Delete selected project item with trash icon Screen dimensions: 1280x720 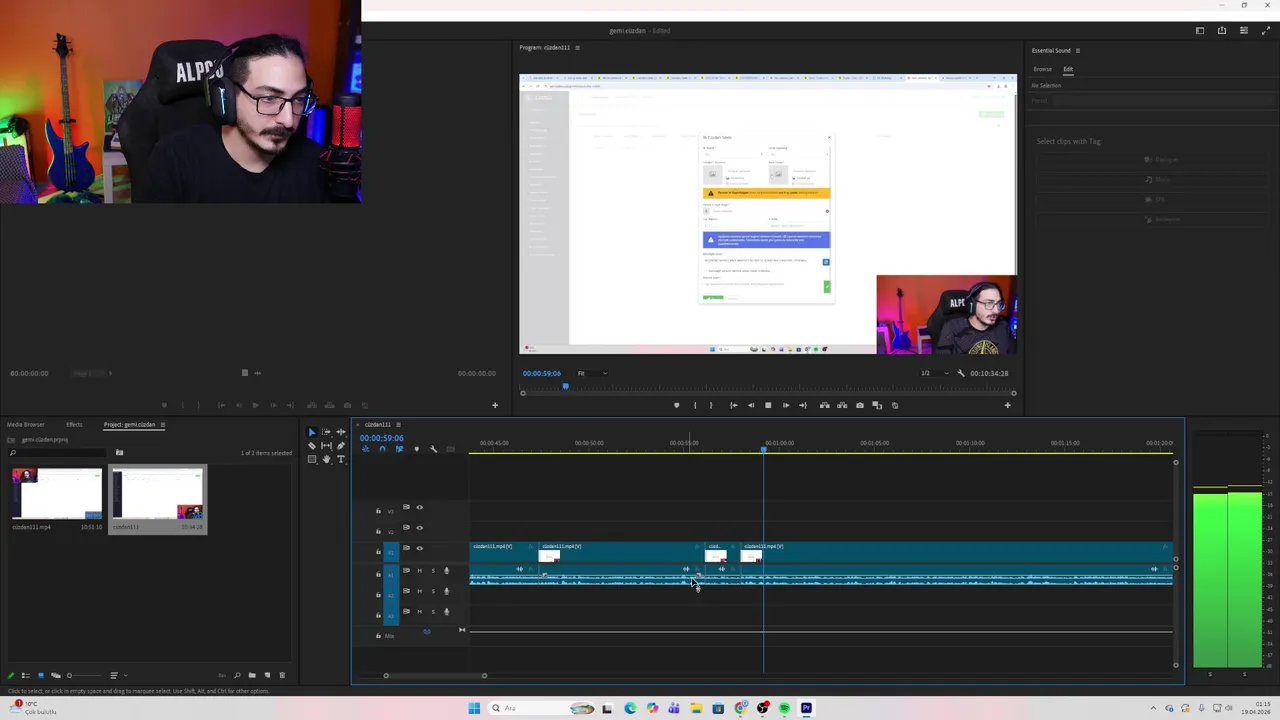click(x=282, y=675)
